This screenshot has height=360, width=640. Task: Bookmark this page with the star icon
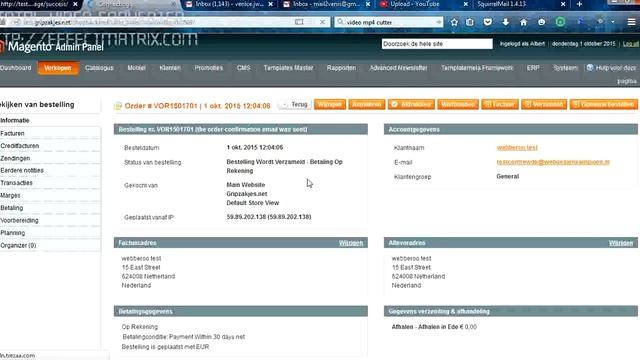[454, 22]
